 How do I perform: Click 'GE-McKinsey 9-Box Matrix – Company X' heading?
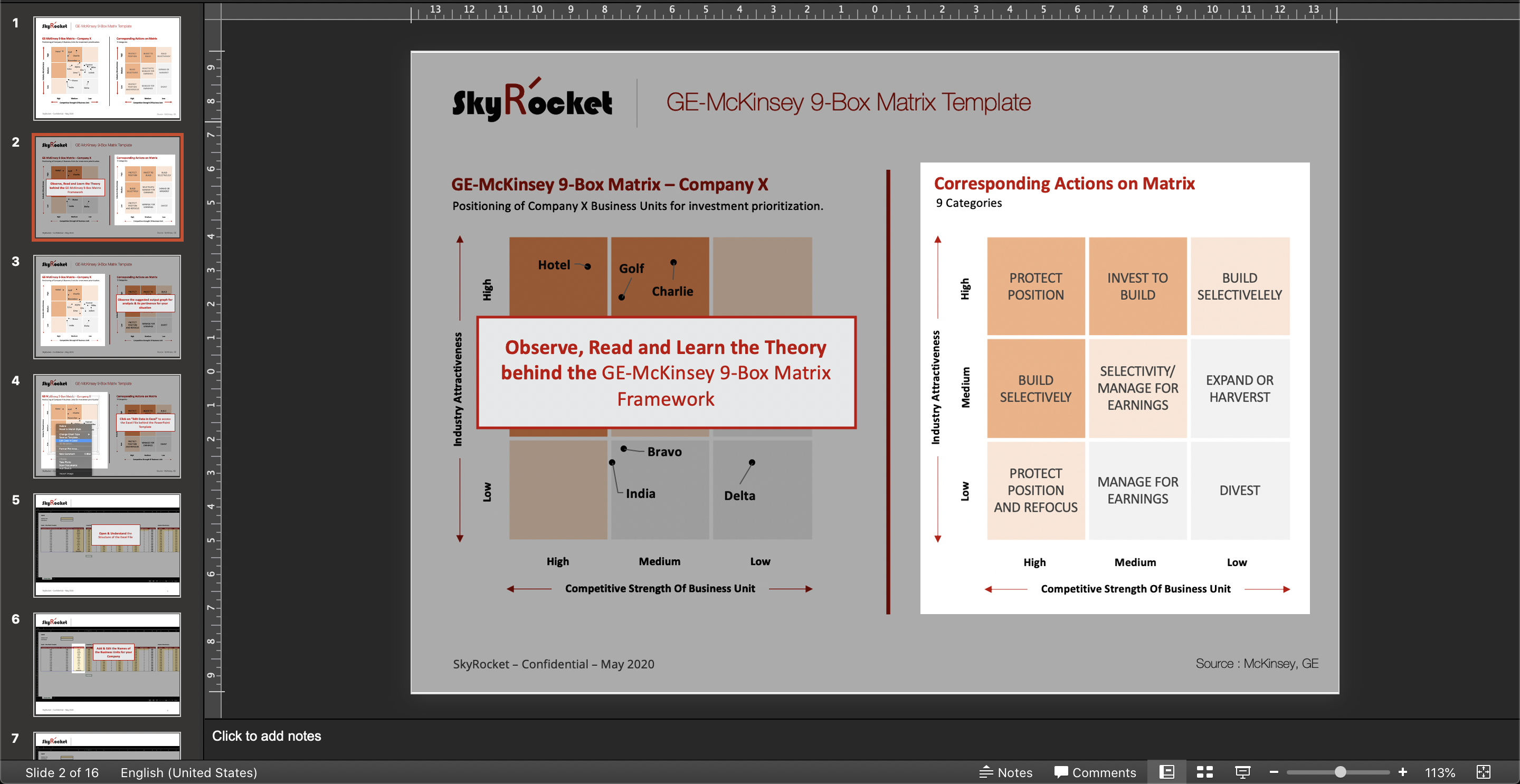pyautogui.click(x=610, y=185)
